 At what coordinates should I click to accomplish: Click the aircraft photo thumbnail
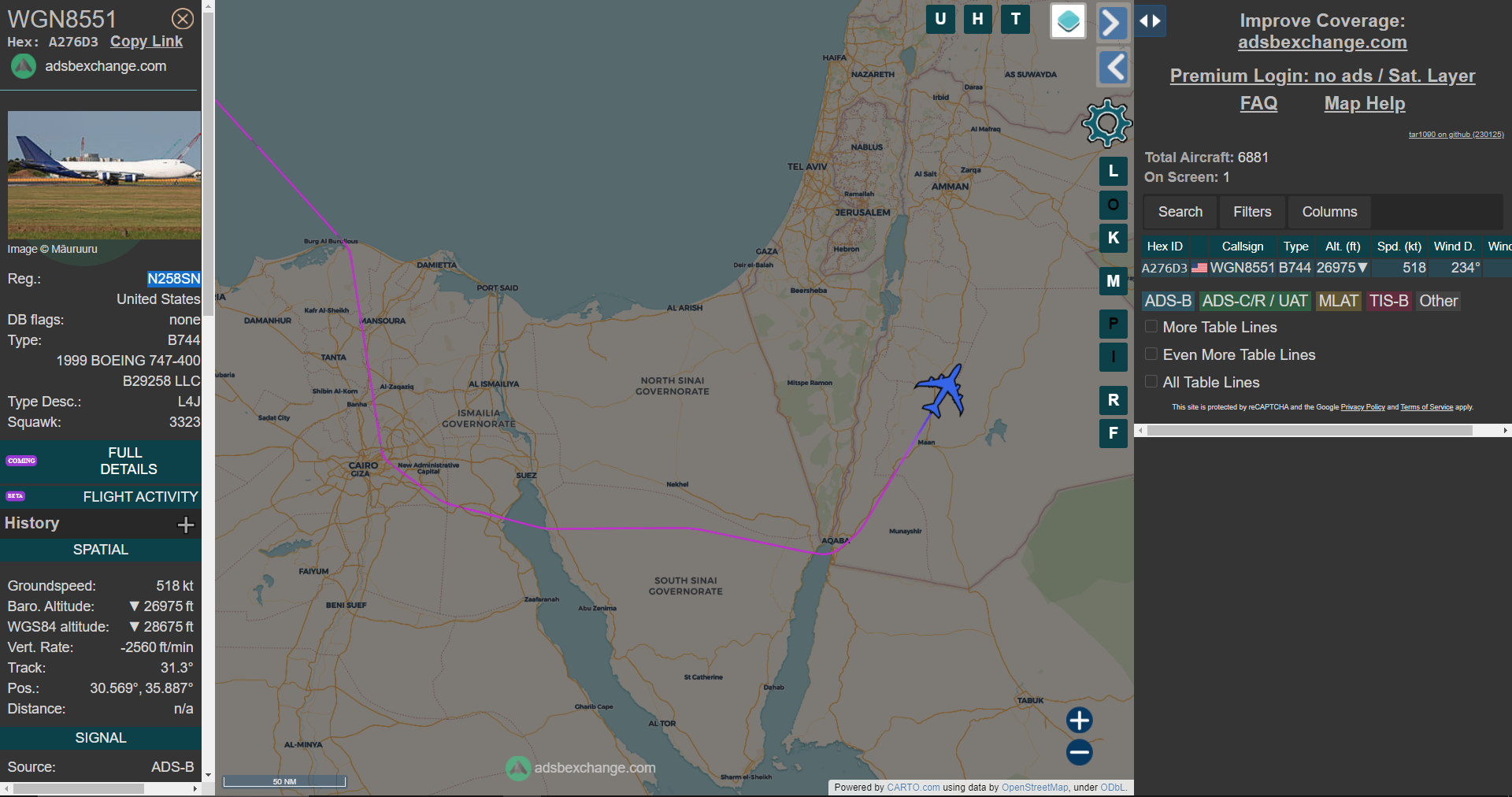pyautogui.click(x=104, y=175)
